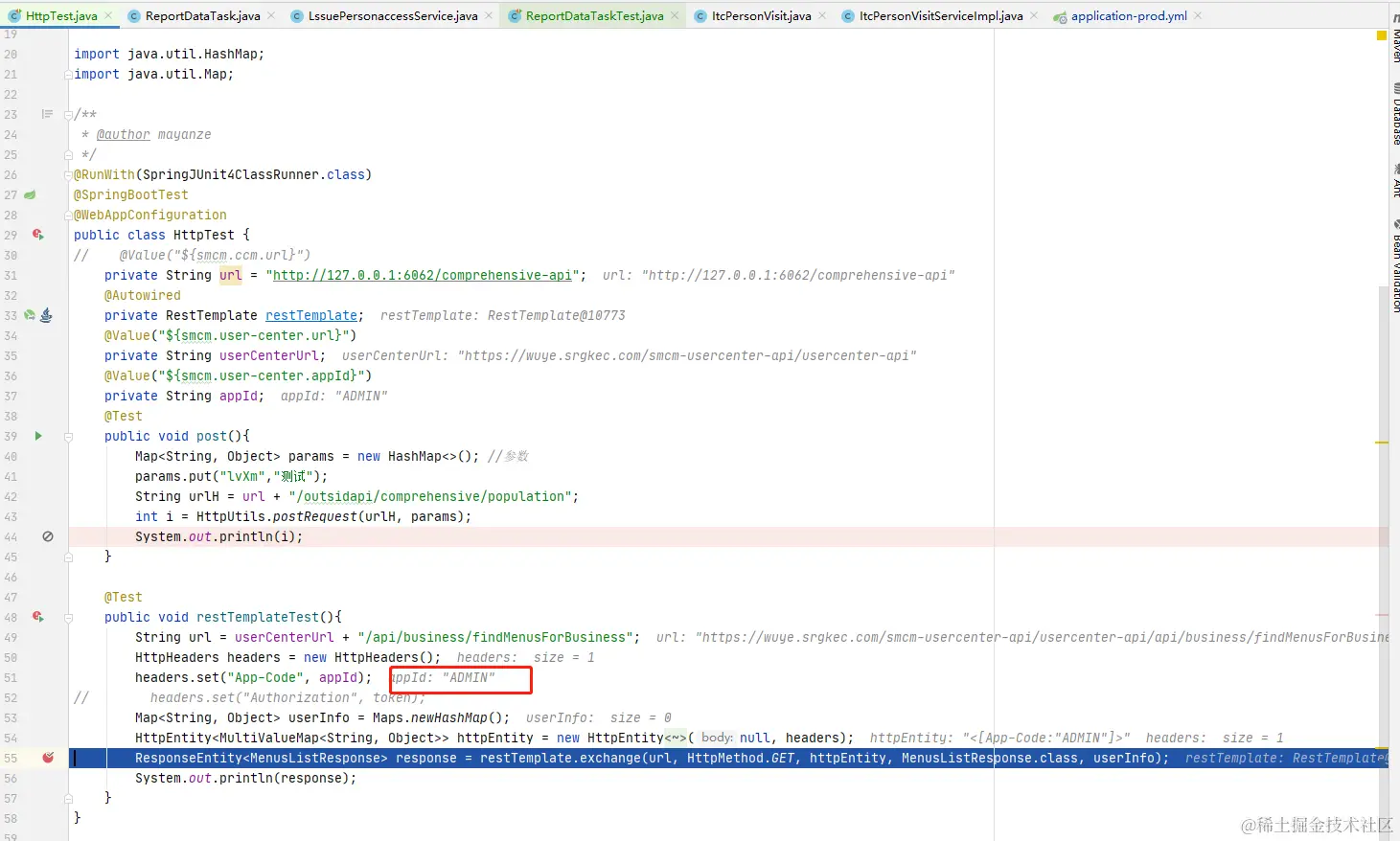Click the Spring leaf gutter icon on line 27
Viewport: 1400px width, 841px height.
pyautogui.click(x=30, y=194)
